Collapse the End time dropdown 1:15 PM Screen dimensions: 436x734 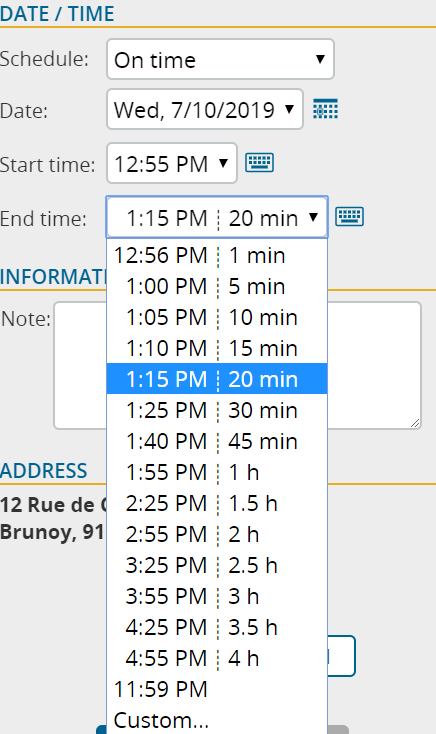point(217,217)
